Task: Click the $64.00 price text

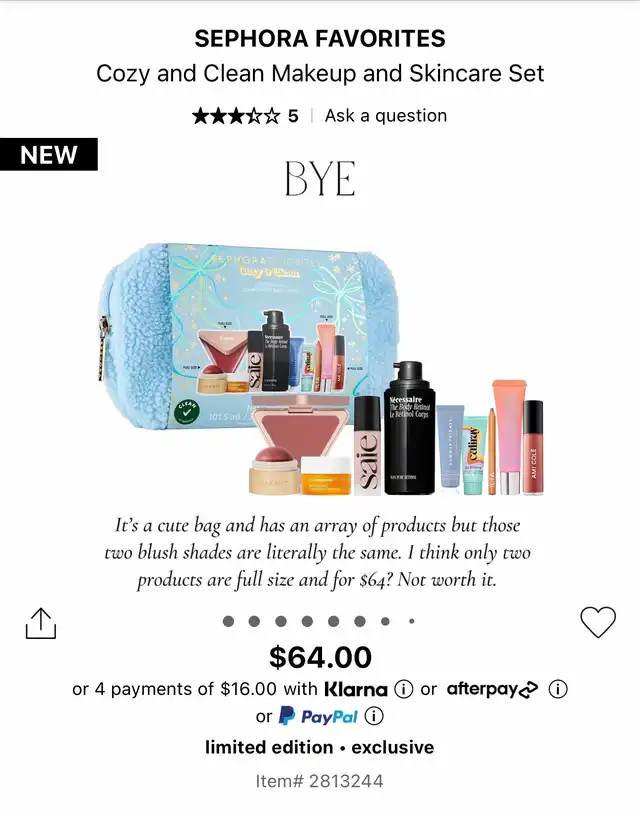Action: tap(320, 656)
